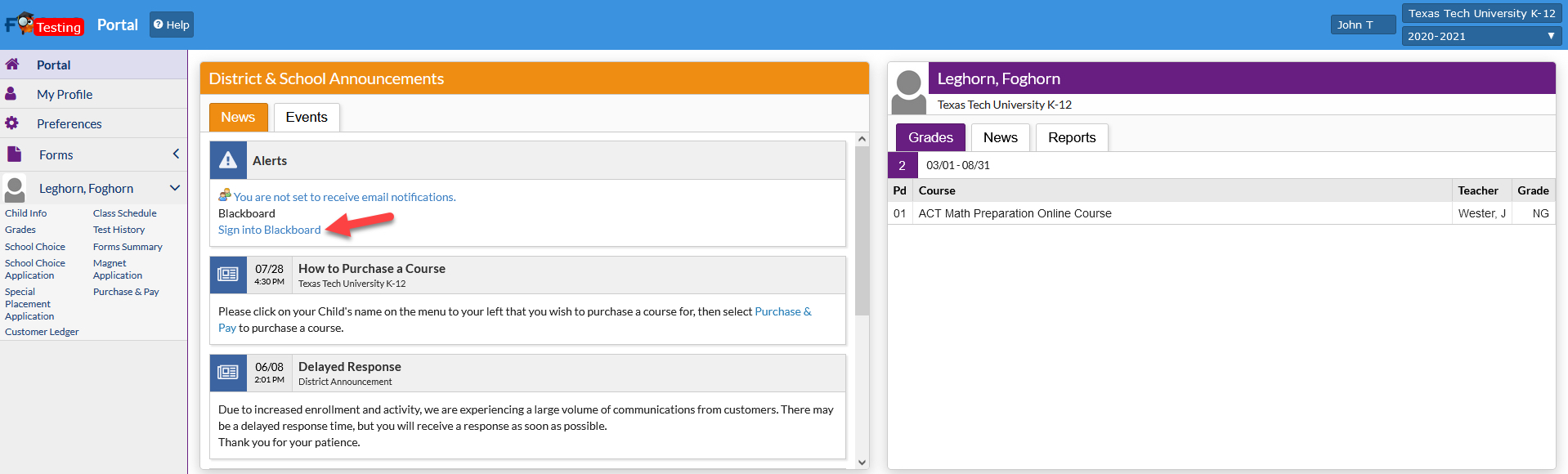Open the Class Schedule link
The width and height of the screenshot is (1568, 474).
coord(125,213)
